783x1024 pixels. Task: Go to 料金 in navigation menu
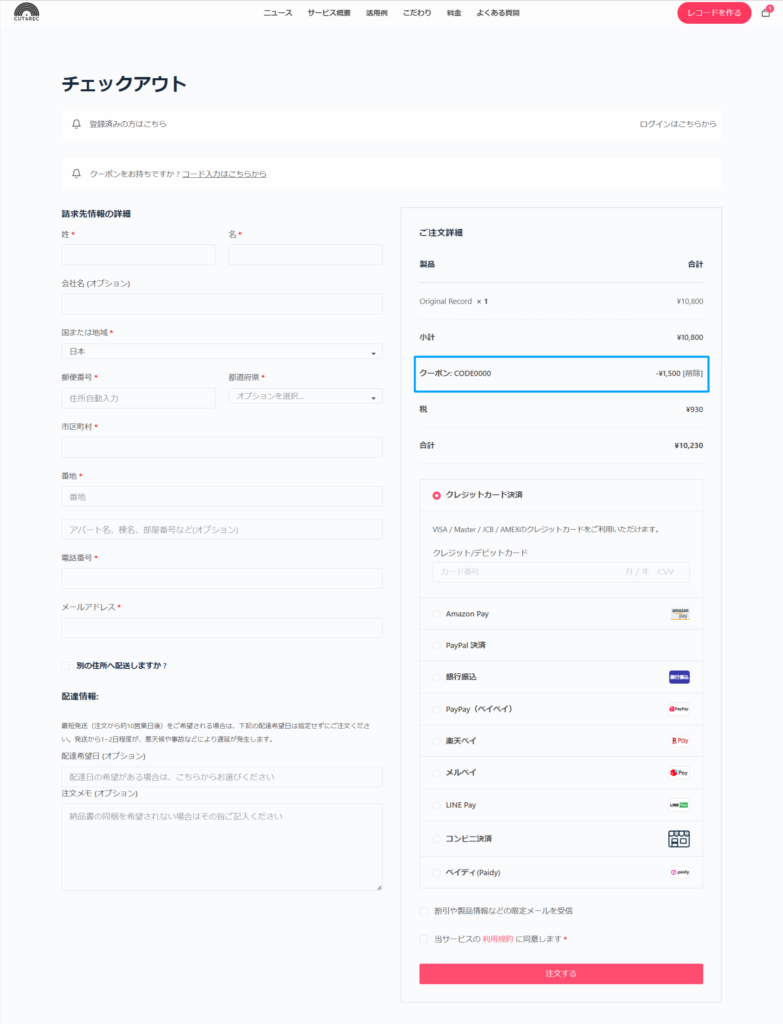pyautogui.click(x=454, y=13)
